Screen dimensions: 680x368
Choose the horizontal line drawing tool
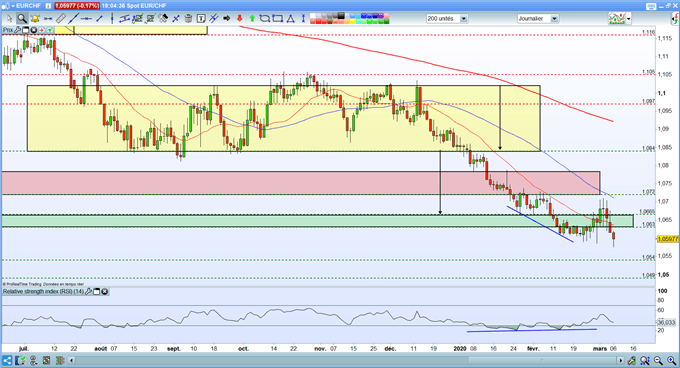[86, 19]
